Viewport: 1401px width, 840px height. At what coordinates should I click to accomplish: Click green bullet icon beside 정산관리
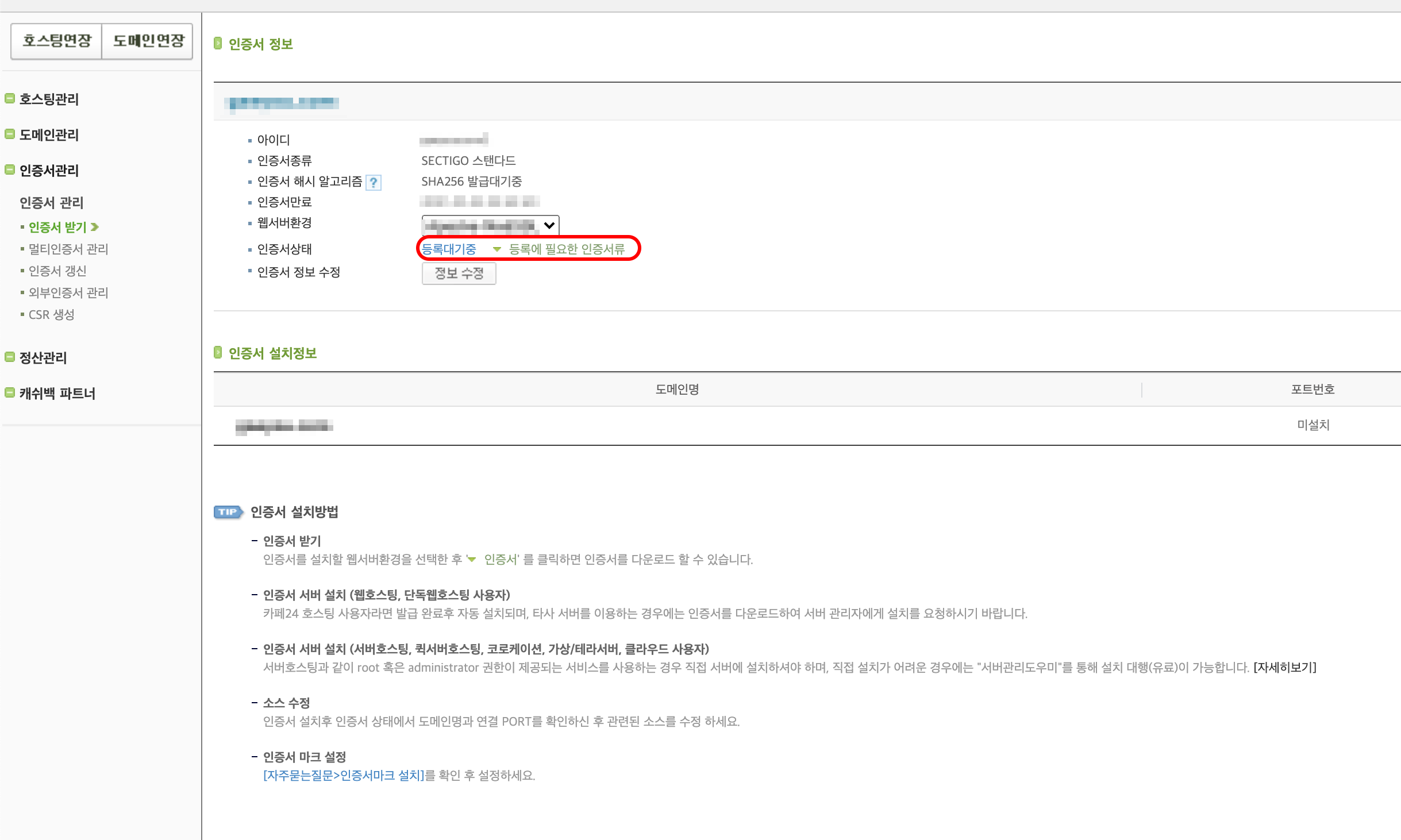[10, 357]
